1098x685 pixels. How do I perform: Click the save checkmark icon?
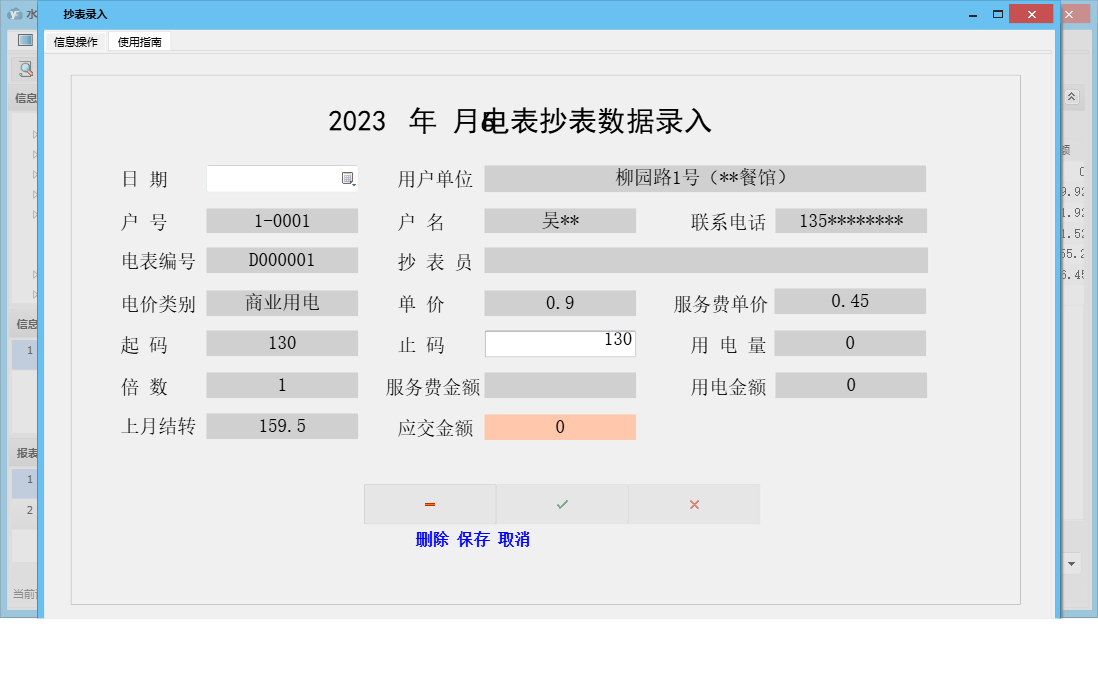point(562,503)
